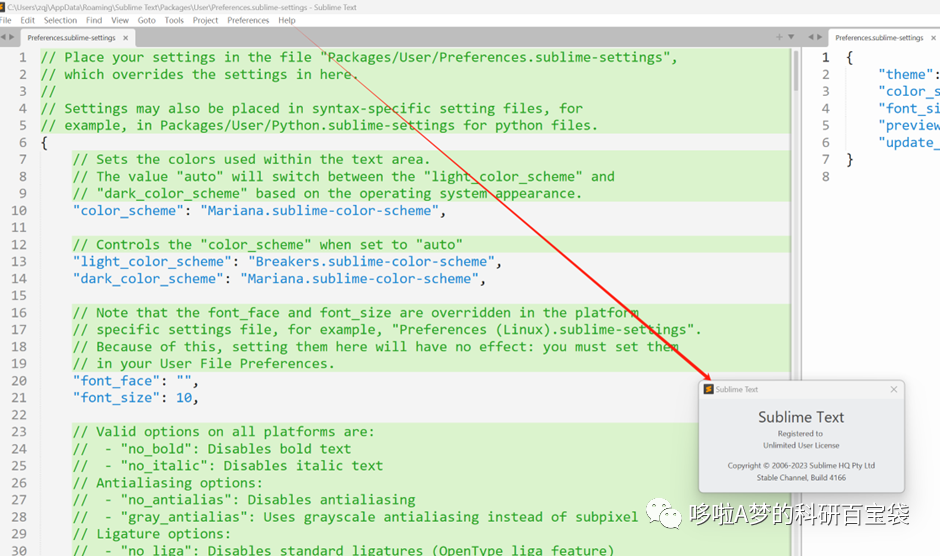Click "light_color_scheme" key on line 13
The image size is (940, 556).
click(x=152, y=262)
